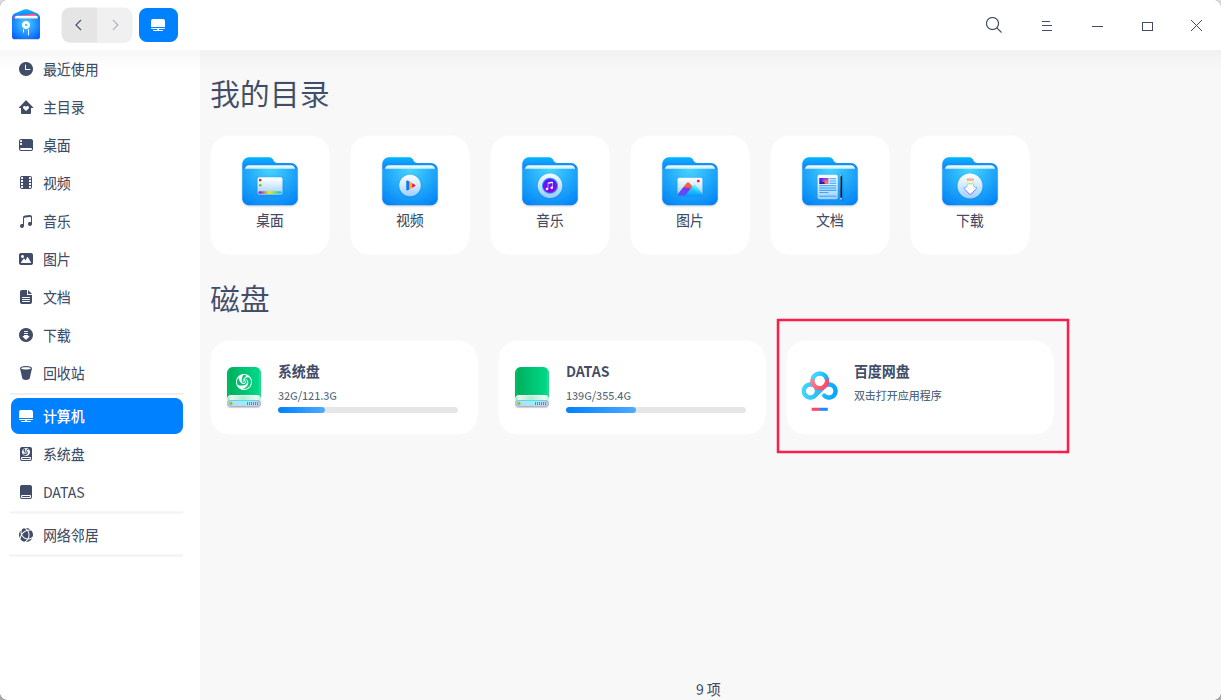Select the 桌面 folder card

(270, 195)
